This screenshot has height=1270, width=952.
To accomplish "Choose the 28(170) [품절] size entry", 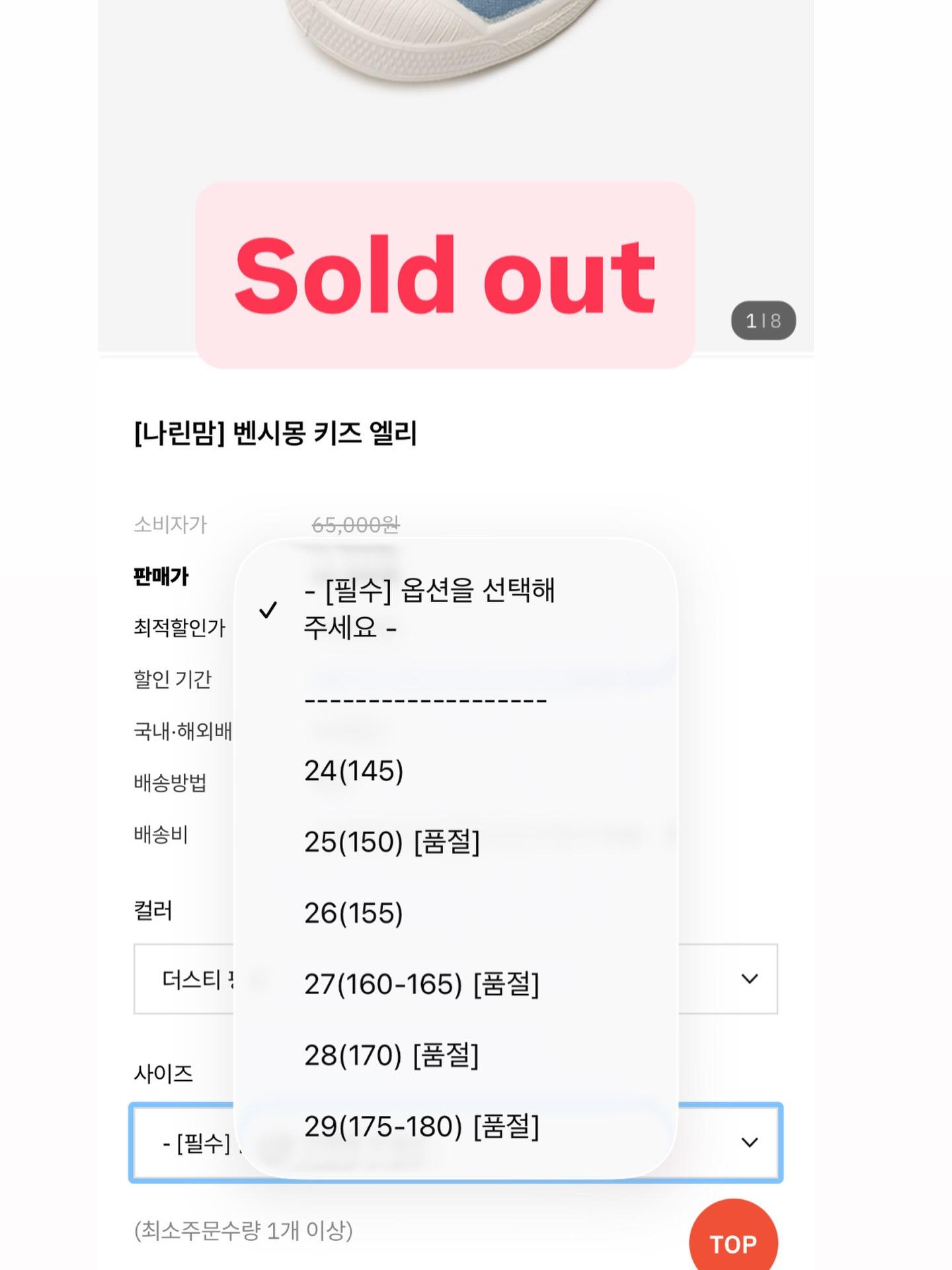I will click(391, 1055).
